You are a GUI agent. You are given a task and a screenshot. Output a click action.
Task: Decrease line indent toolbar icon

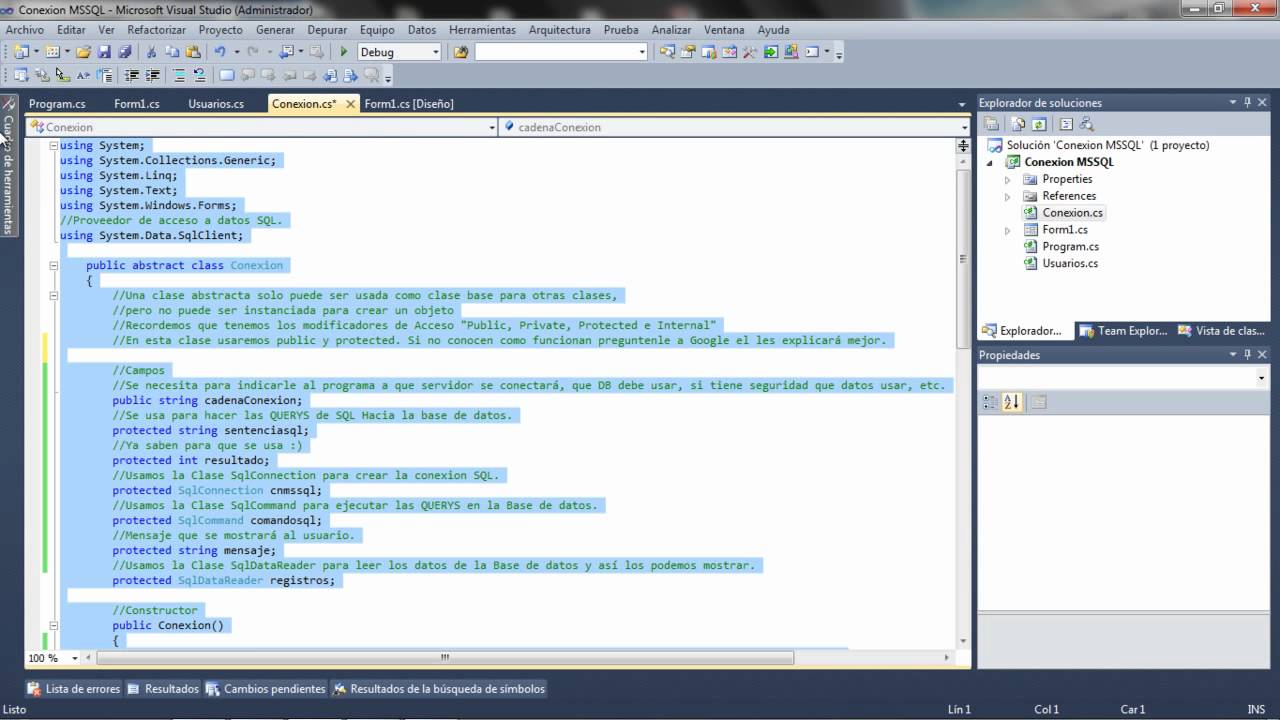132,75
